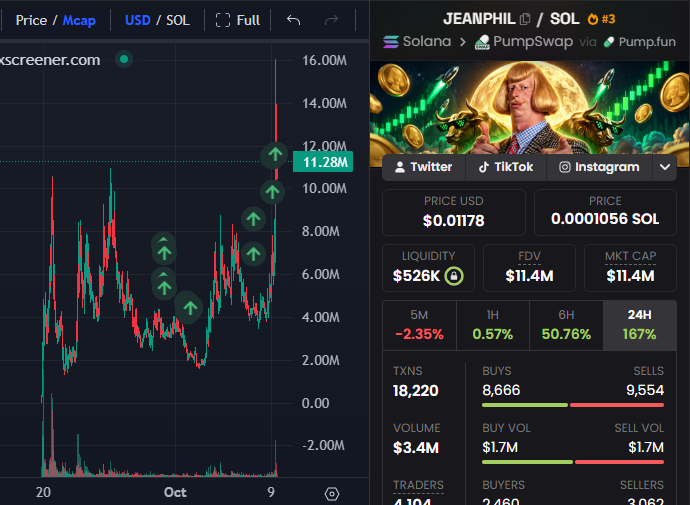This screenshot has width=690, height=505.
Task: Open the Solana chain link
Action: pos(417,41)
